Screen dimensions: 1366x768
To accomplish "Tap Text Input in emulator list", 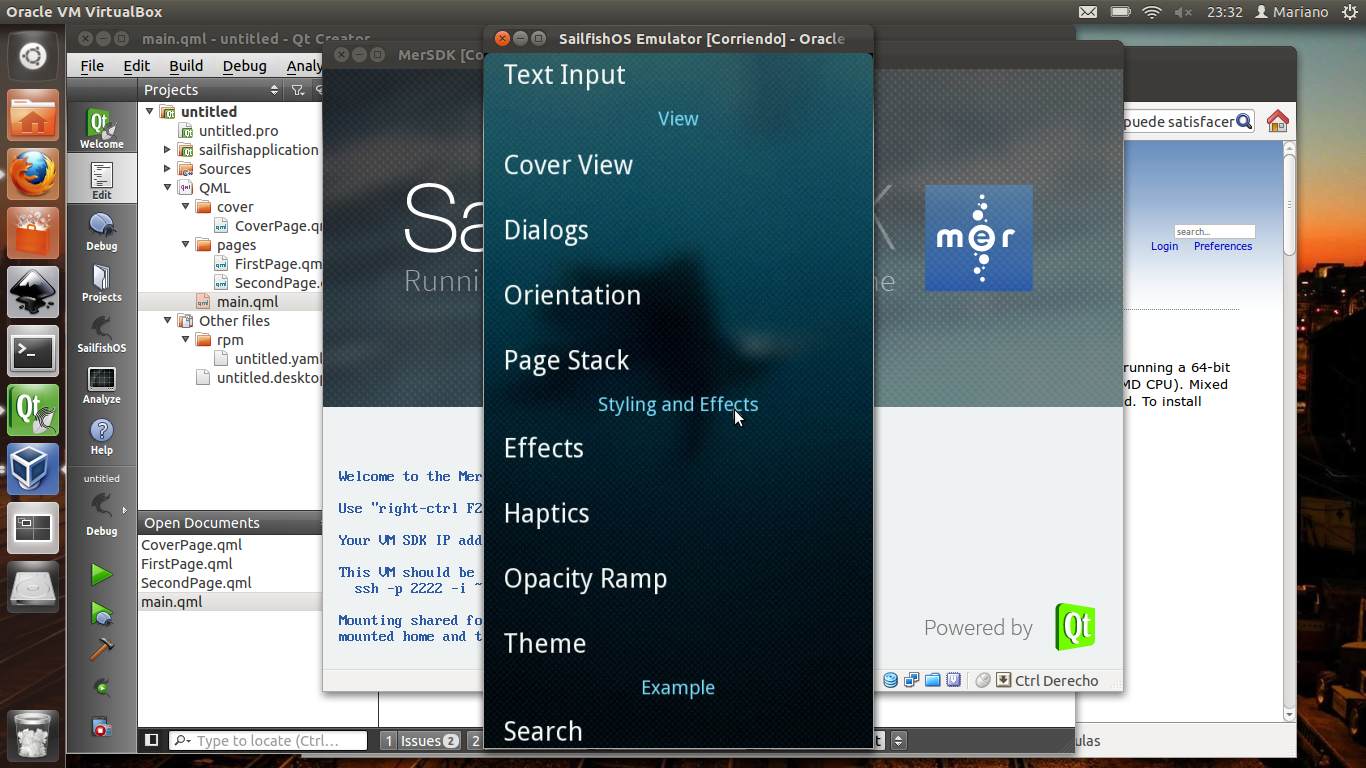I will point(565,75).
